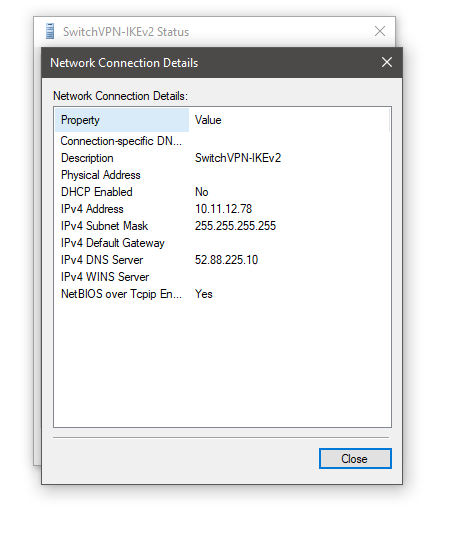Select the NetBIOS over Tcpip row
468x554 pixels.
(223, 294)
